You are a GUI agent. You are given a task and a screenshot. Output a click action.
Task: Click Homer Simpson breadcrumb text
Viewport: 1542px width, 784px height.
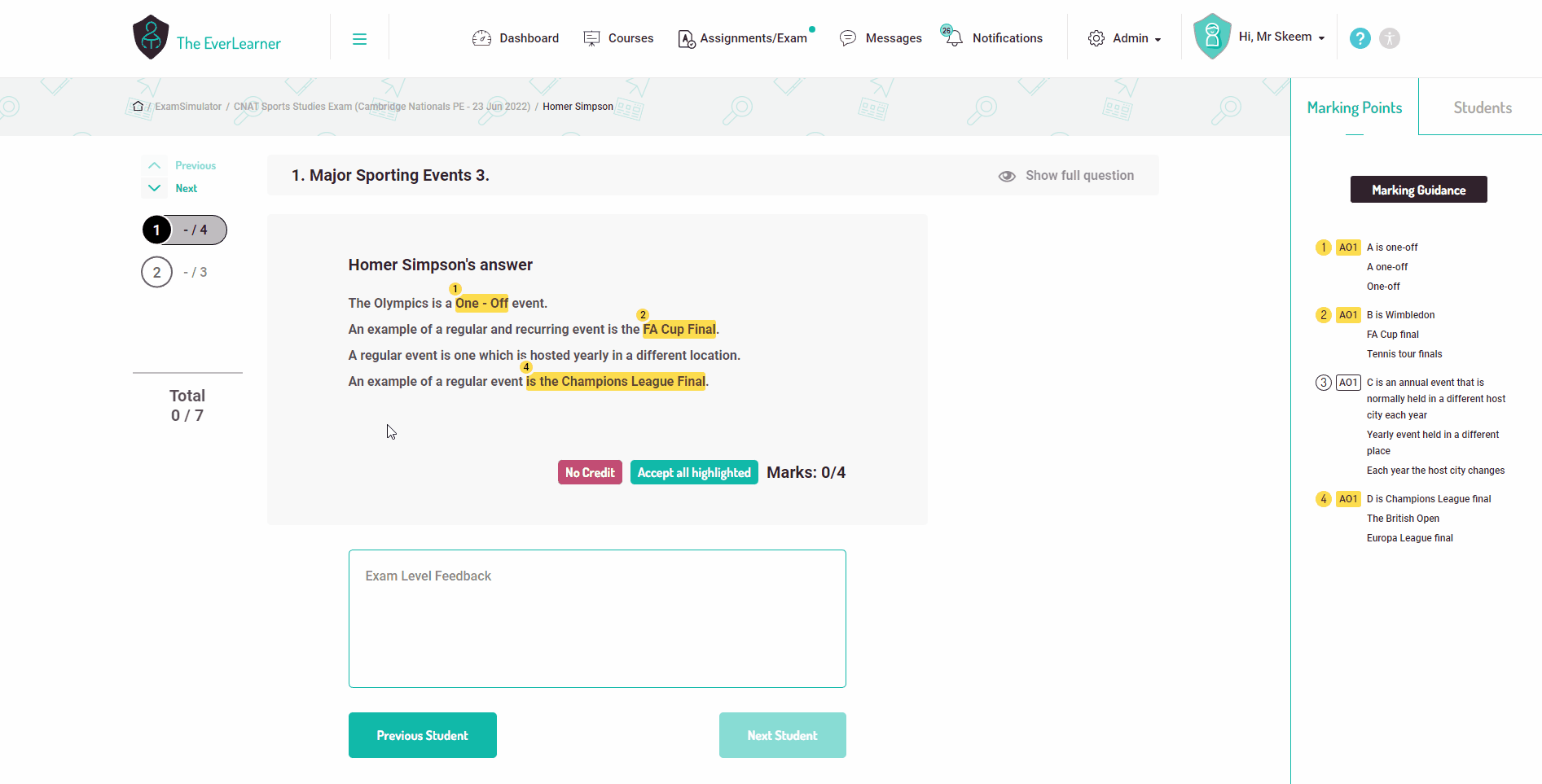point(578,107)
